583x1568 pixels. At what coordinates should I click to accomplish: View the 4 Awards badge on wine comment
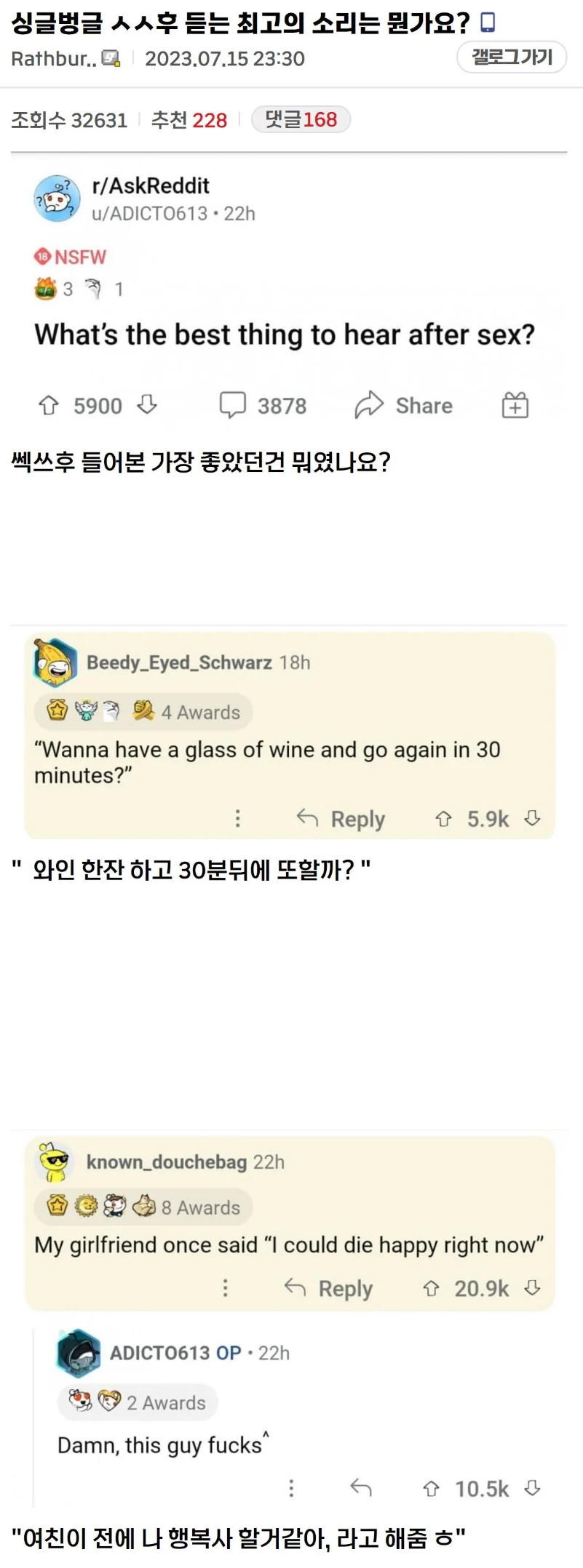point(143,711)
